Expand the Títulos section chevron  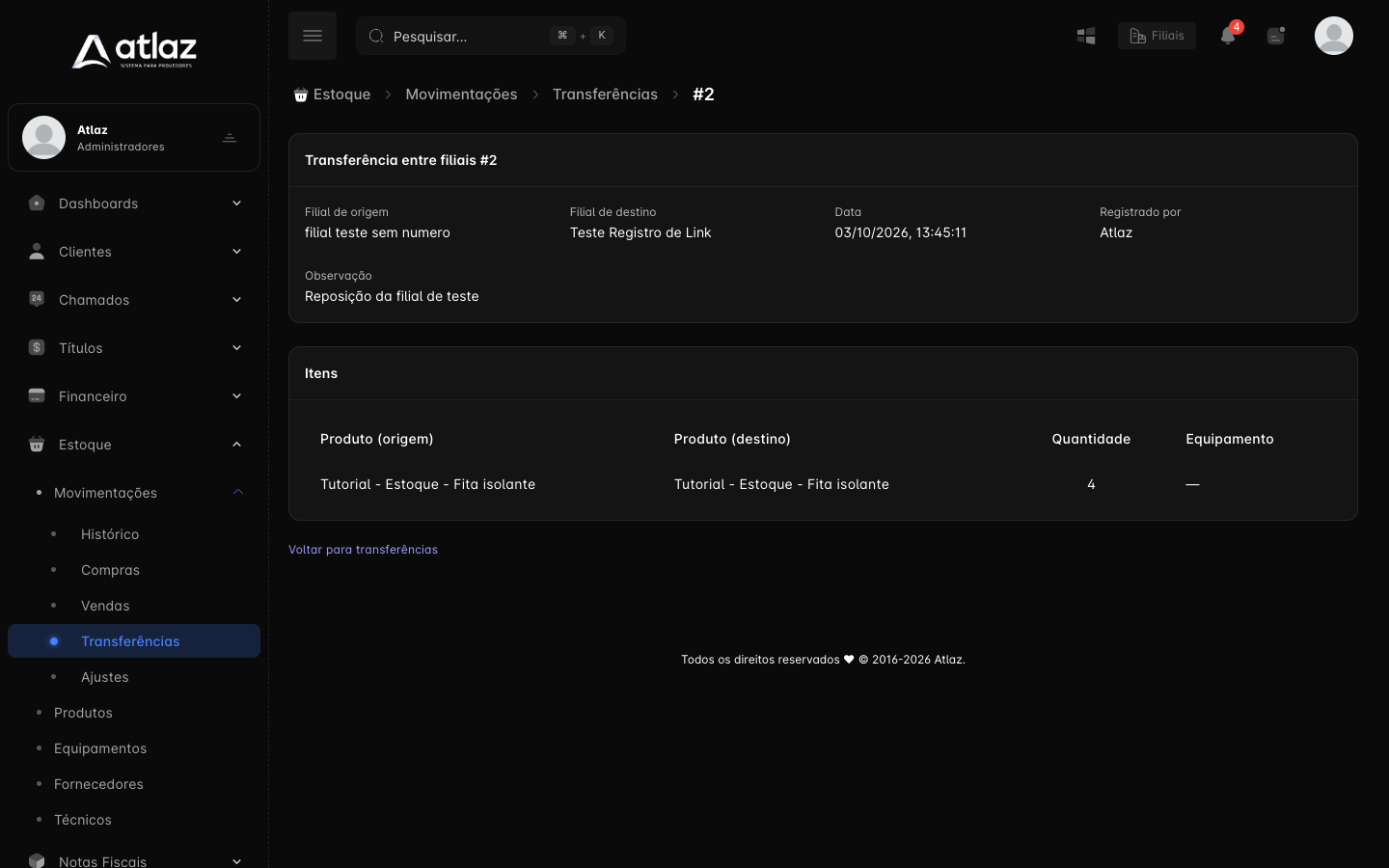[236, 348]
